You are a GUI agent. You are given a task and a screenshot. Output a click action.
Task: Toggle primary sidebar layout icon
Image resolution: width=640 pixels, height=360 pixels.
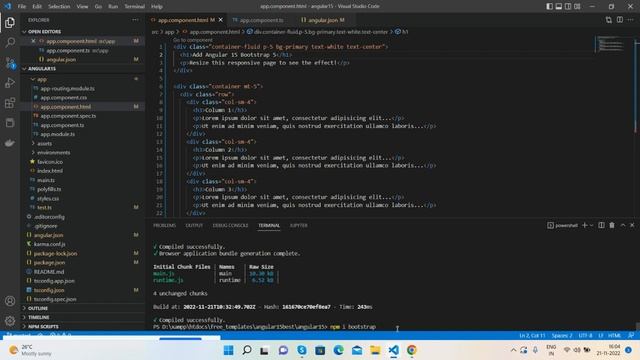(549, 6)
